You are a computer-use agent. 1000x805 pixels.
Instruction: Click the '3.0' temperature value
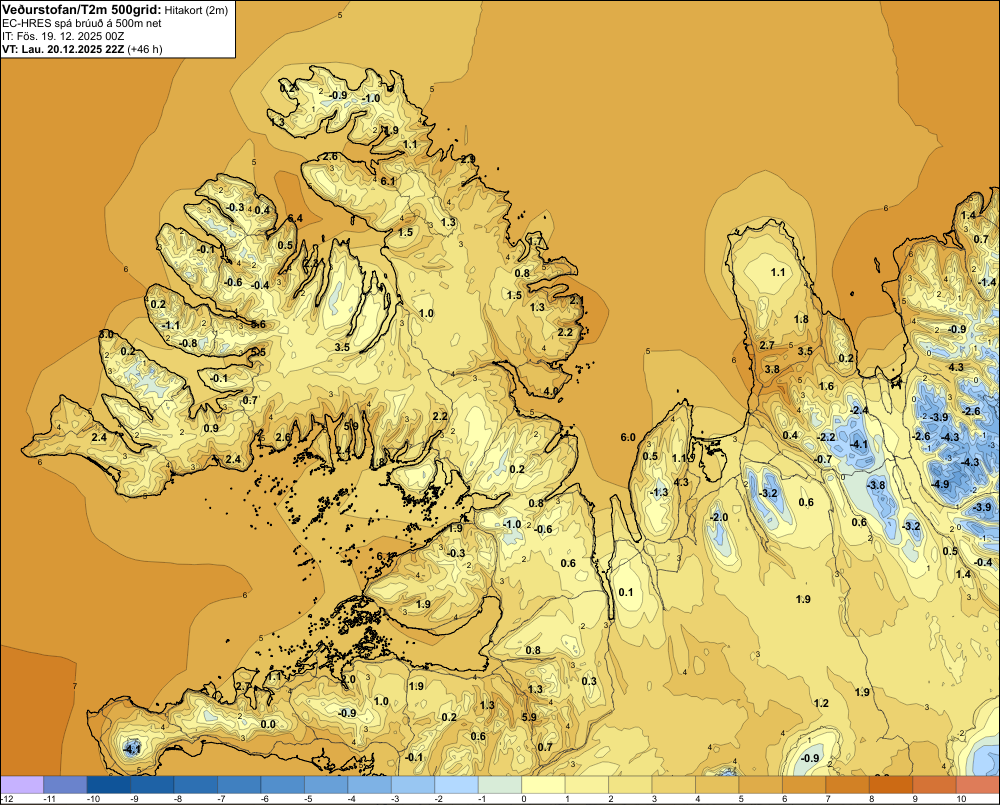(106, 334)
